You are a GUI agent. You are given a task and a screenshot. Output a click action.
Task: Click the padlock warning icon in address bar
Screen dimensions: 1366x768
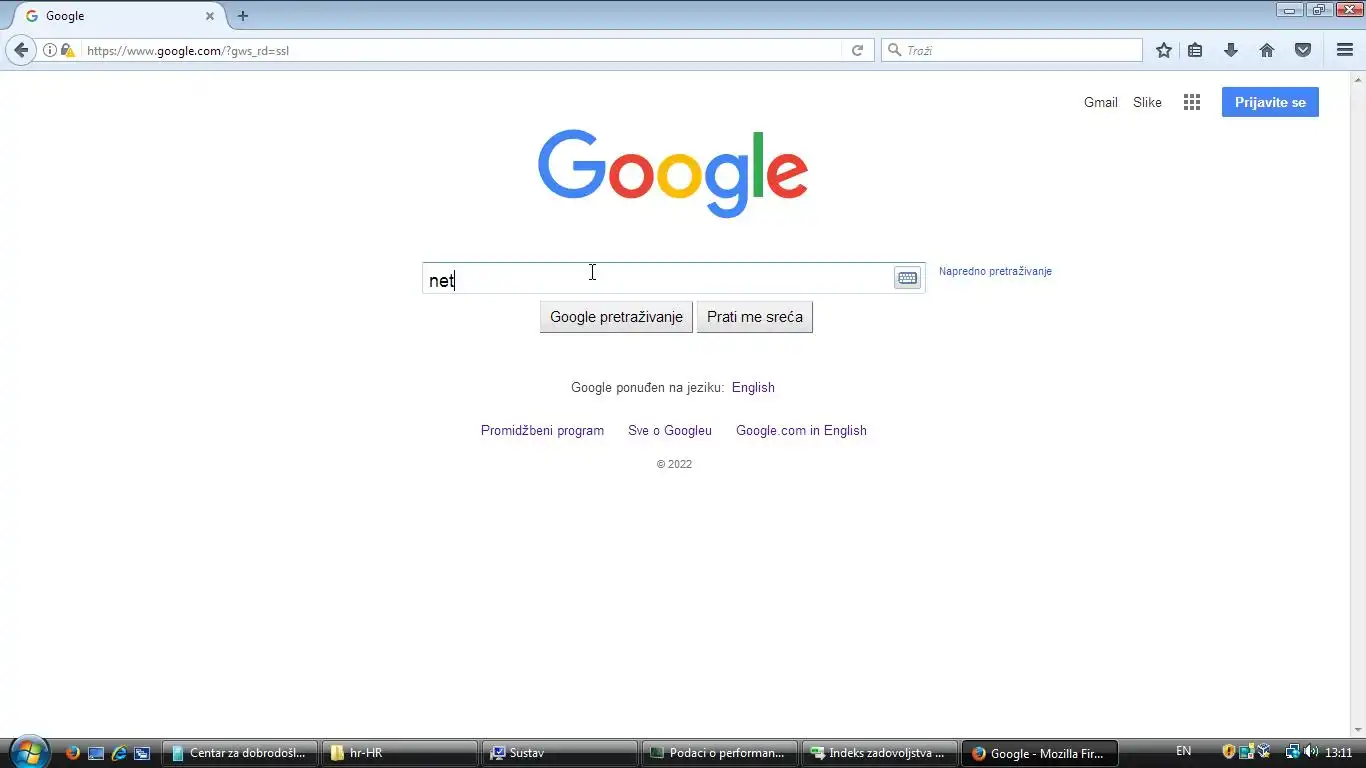[68, 50]
